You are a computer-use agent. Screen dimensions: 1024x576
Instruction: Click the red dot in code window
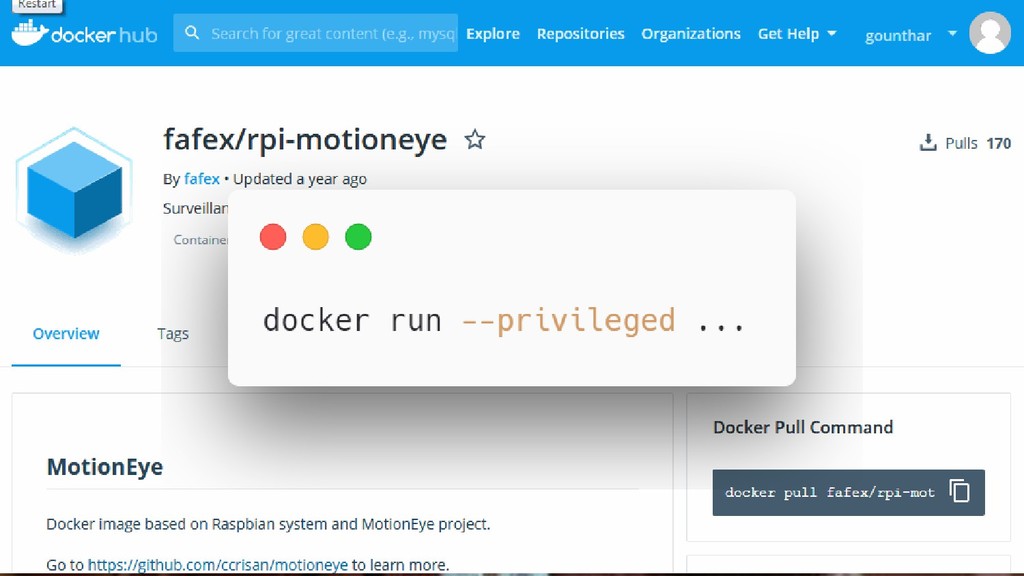coord(273,236)
